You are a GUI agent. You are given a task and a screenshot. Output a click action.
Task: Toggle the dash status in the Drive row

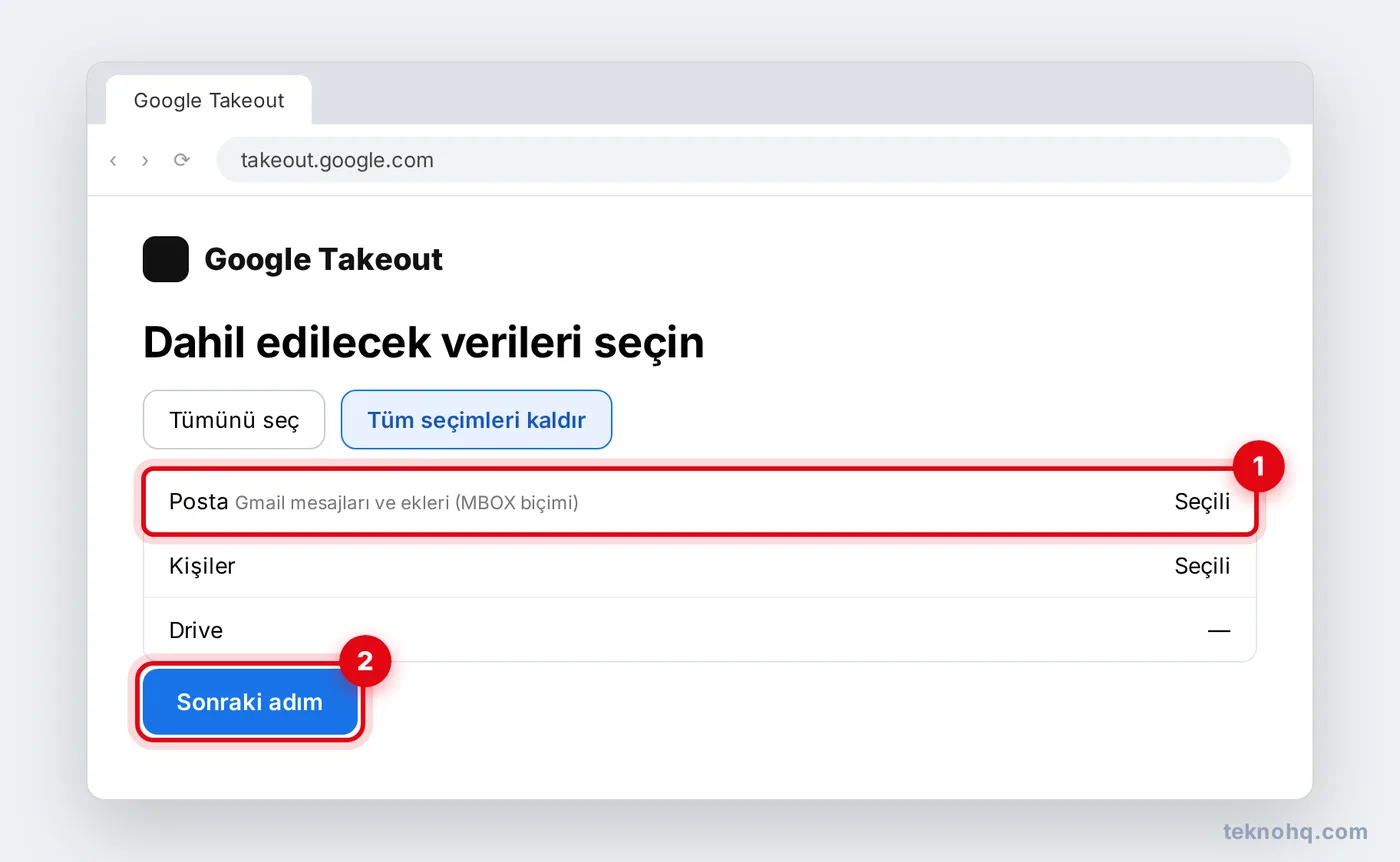pos(1219,630)
